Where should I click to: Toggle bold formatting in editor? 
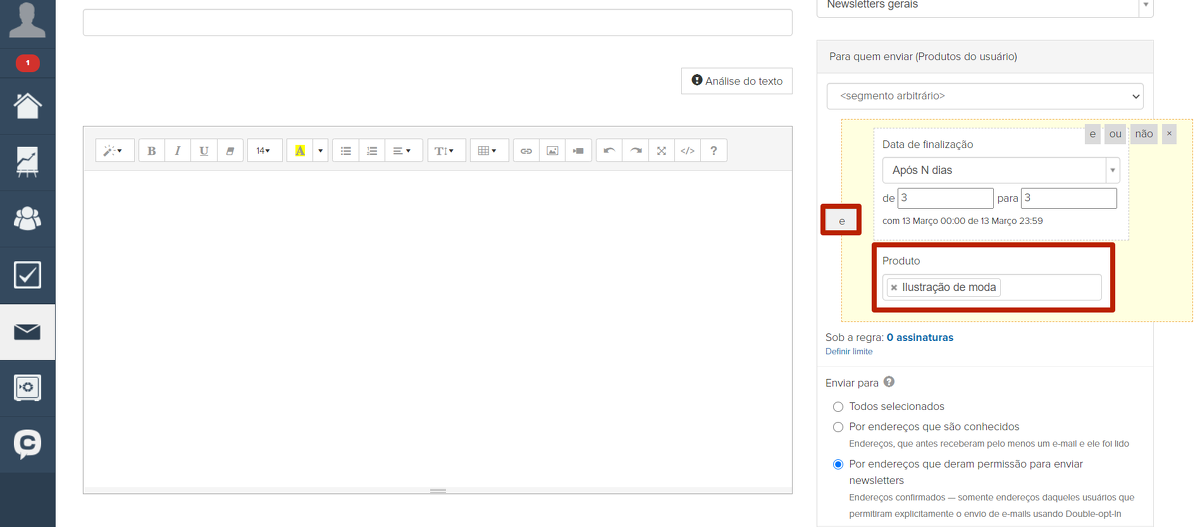tap(152, 151)
